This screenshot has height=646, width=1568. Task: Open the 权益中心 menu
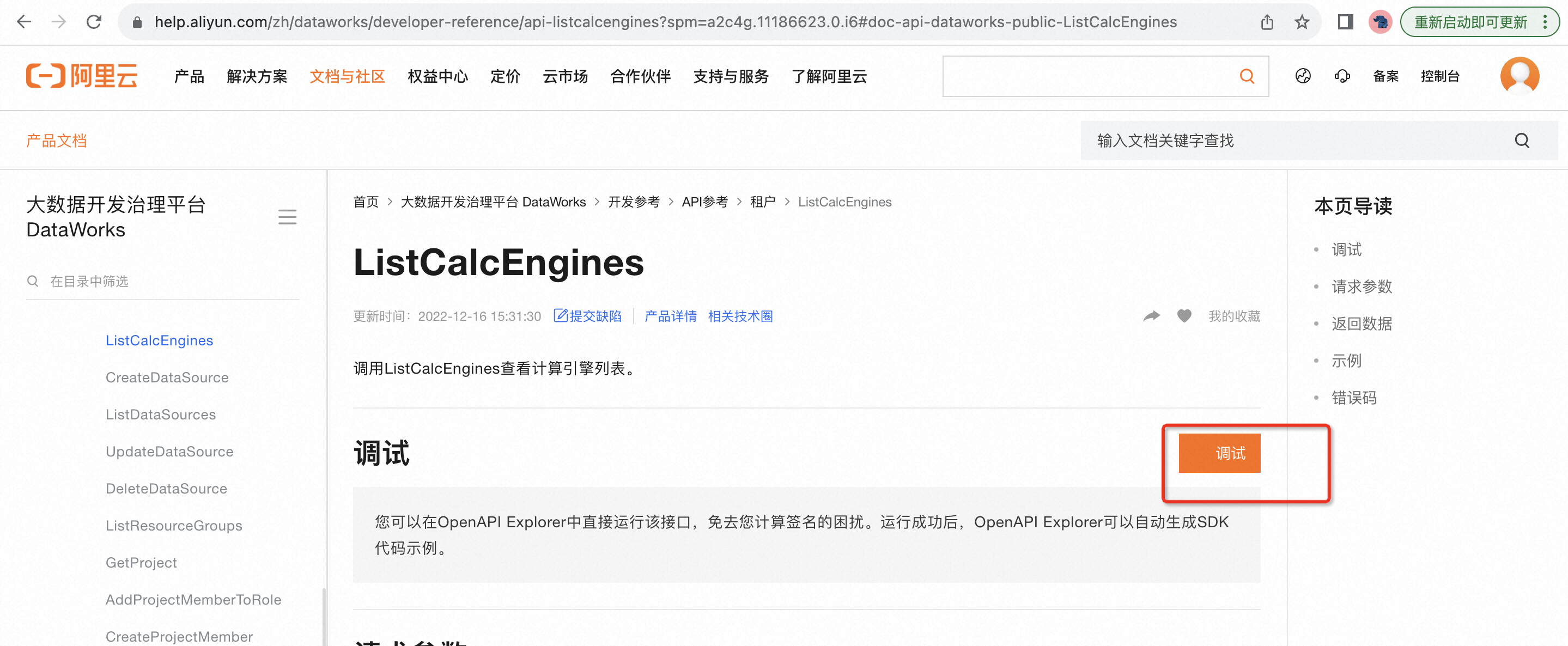pos(437,77)
